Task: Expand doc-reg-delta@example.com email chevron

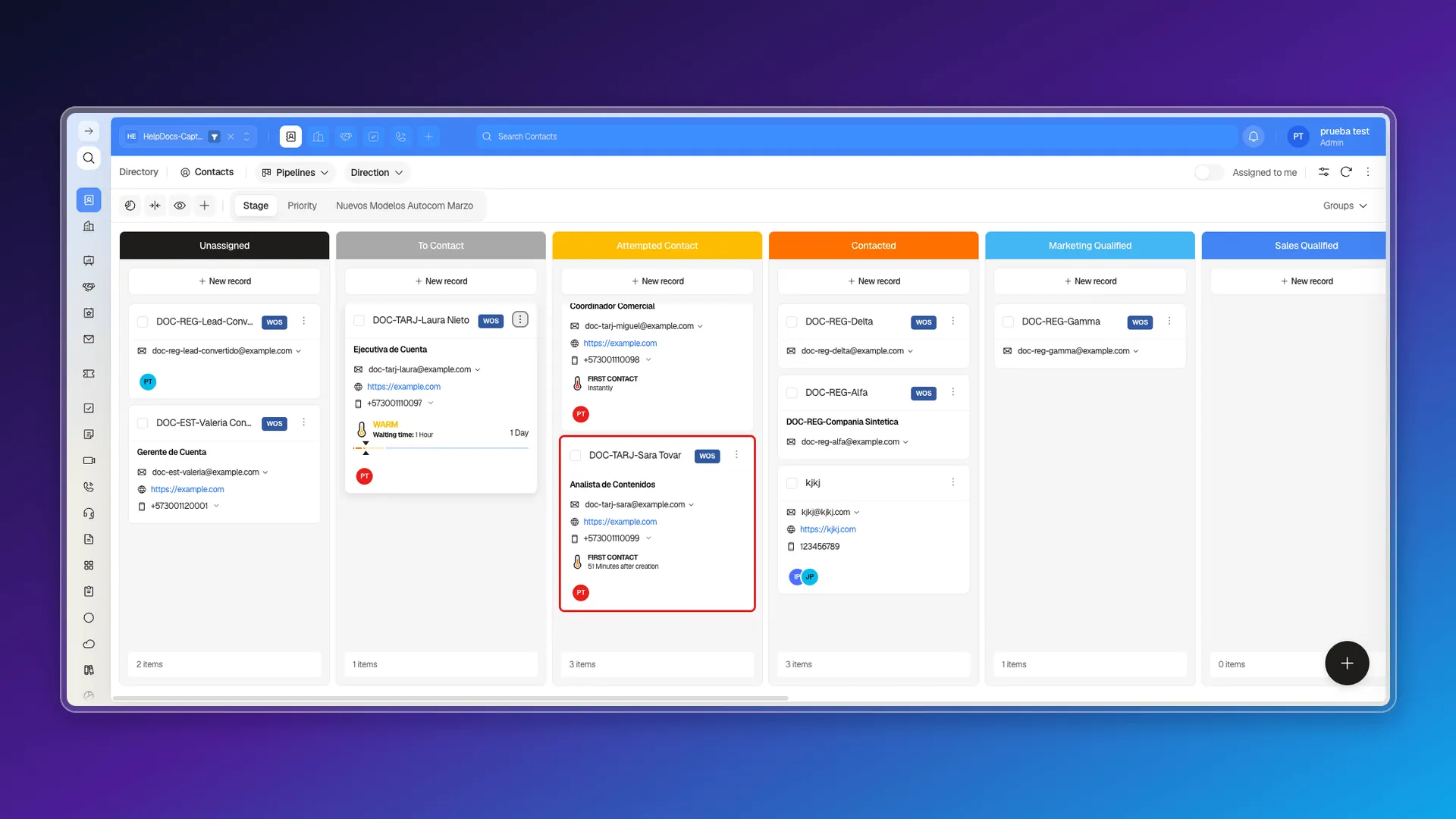Action: point(910,351)
